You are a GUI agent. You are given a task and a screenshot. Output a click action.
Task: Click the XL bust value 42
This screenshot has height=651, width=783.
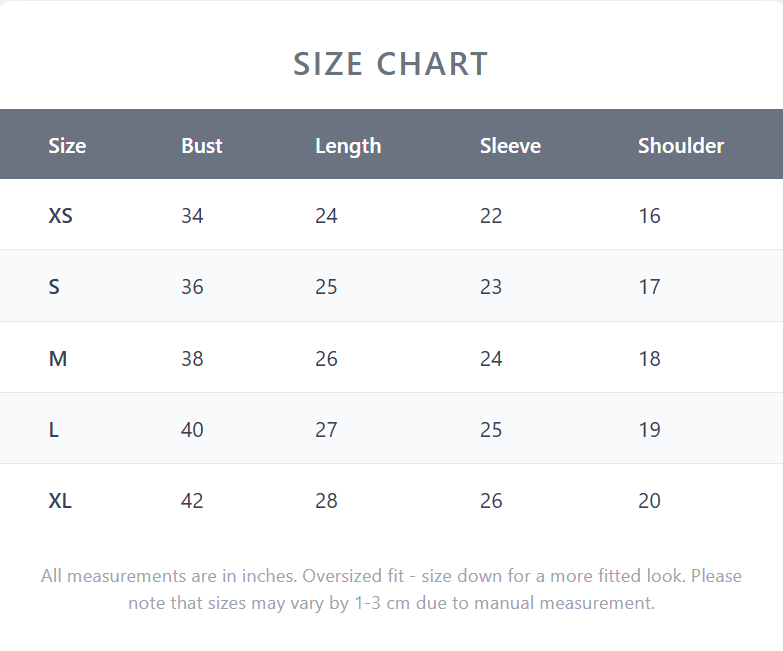(192, 500)
